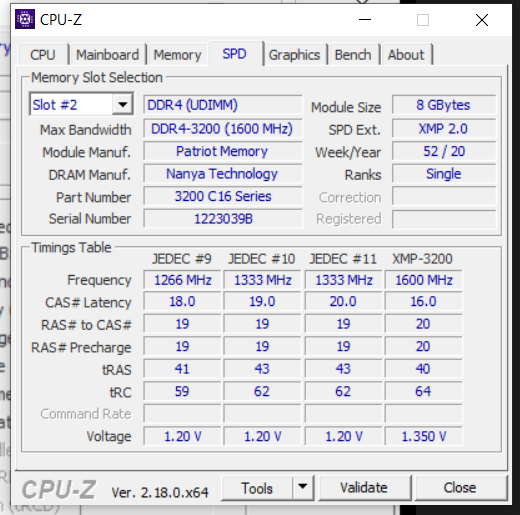Click the 3200 C16 Series part number
520x515 pixels.
pyautogui.click(x=223, y=196)
